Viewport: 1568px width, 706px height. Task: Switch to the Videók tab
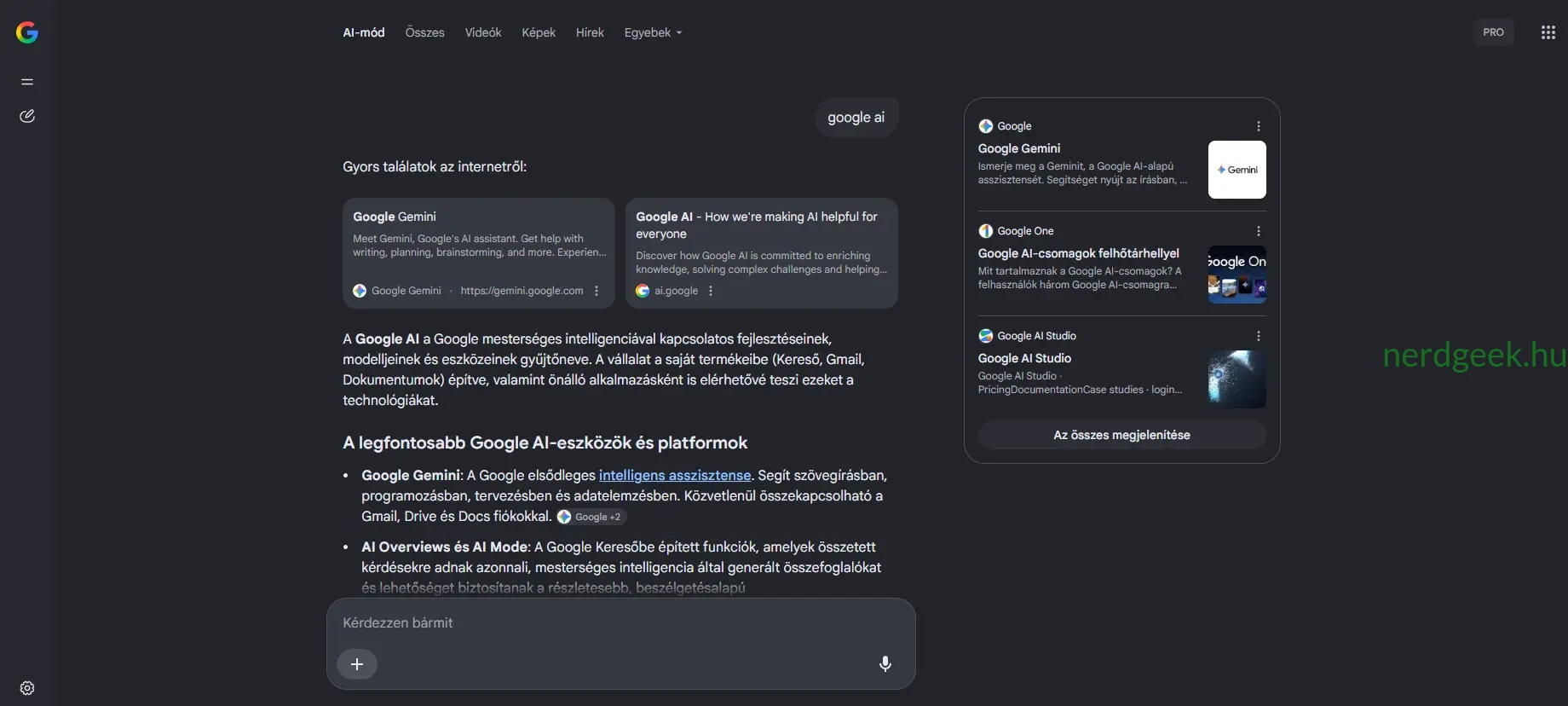(x=483, y=32)
